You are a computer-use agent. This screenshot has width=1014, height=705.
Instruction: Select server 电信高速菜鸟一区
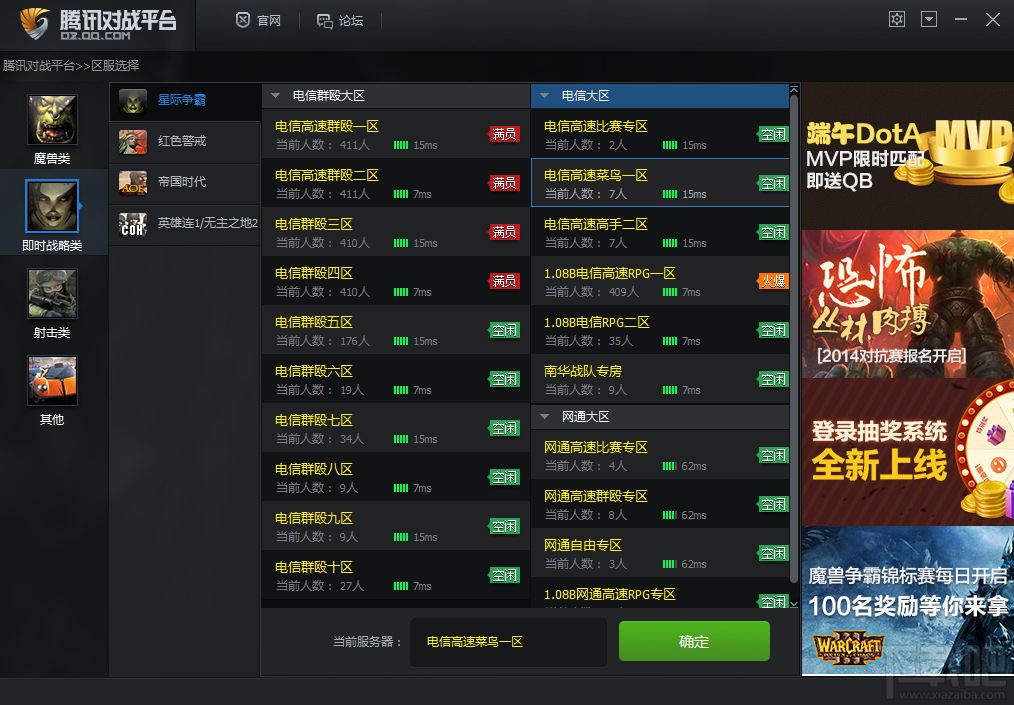tap(660, 183)
